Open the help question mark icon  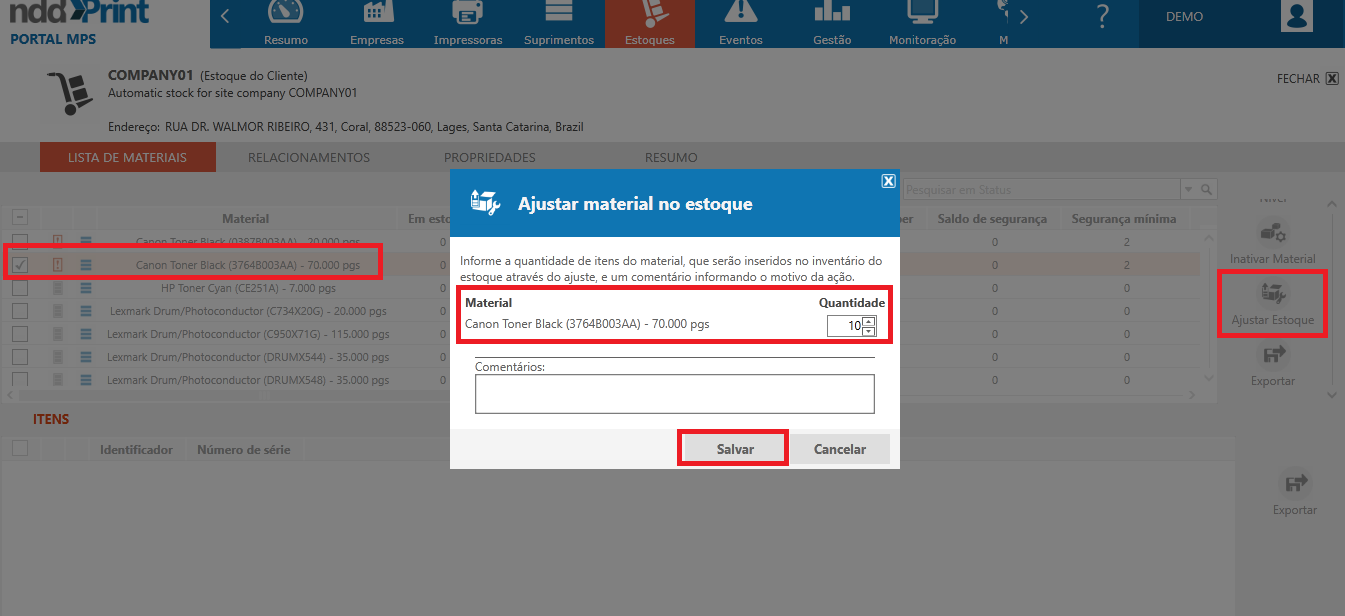click(1102, 17)
